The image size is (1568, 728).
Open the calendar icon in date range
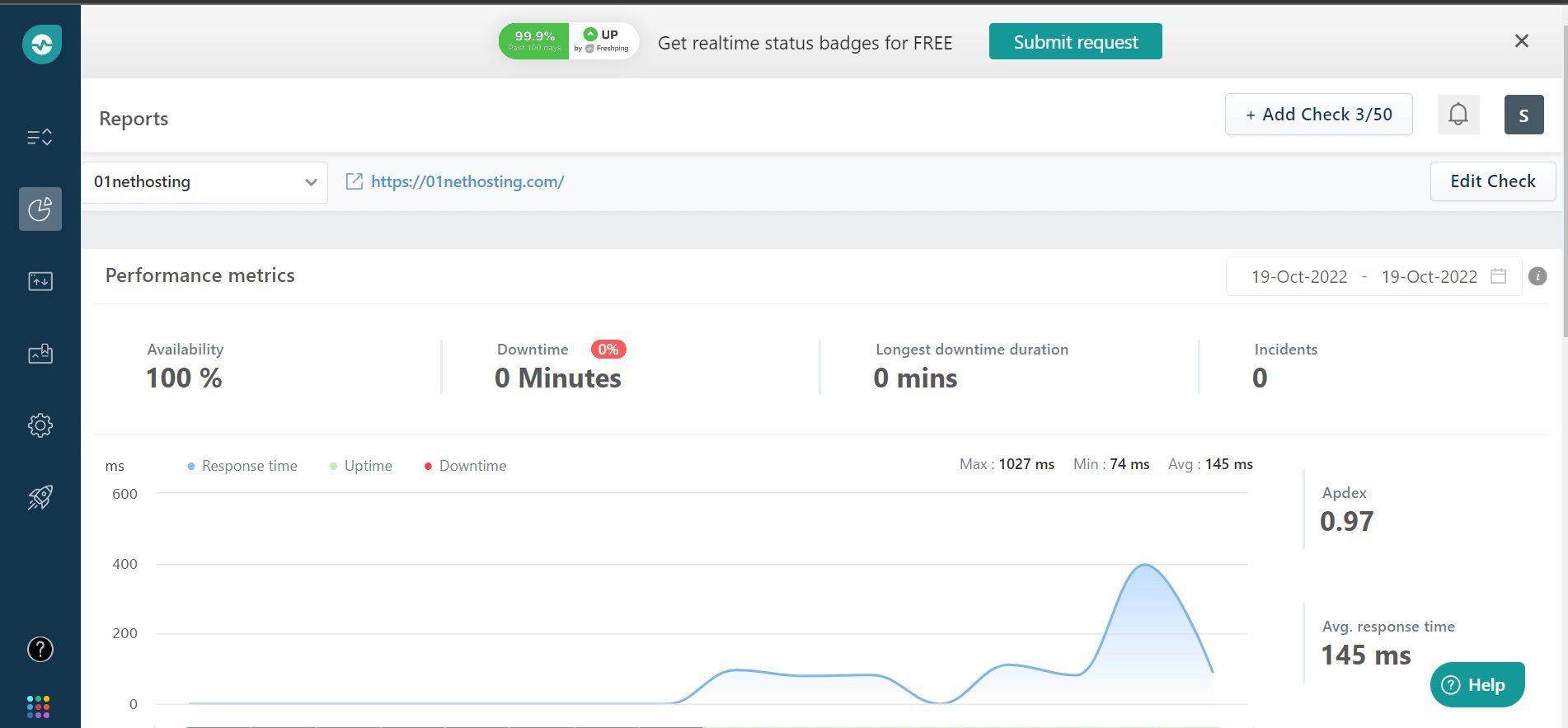coord(1499,276)
